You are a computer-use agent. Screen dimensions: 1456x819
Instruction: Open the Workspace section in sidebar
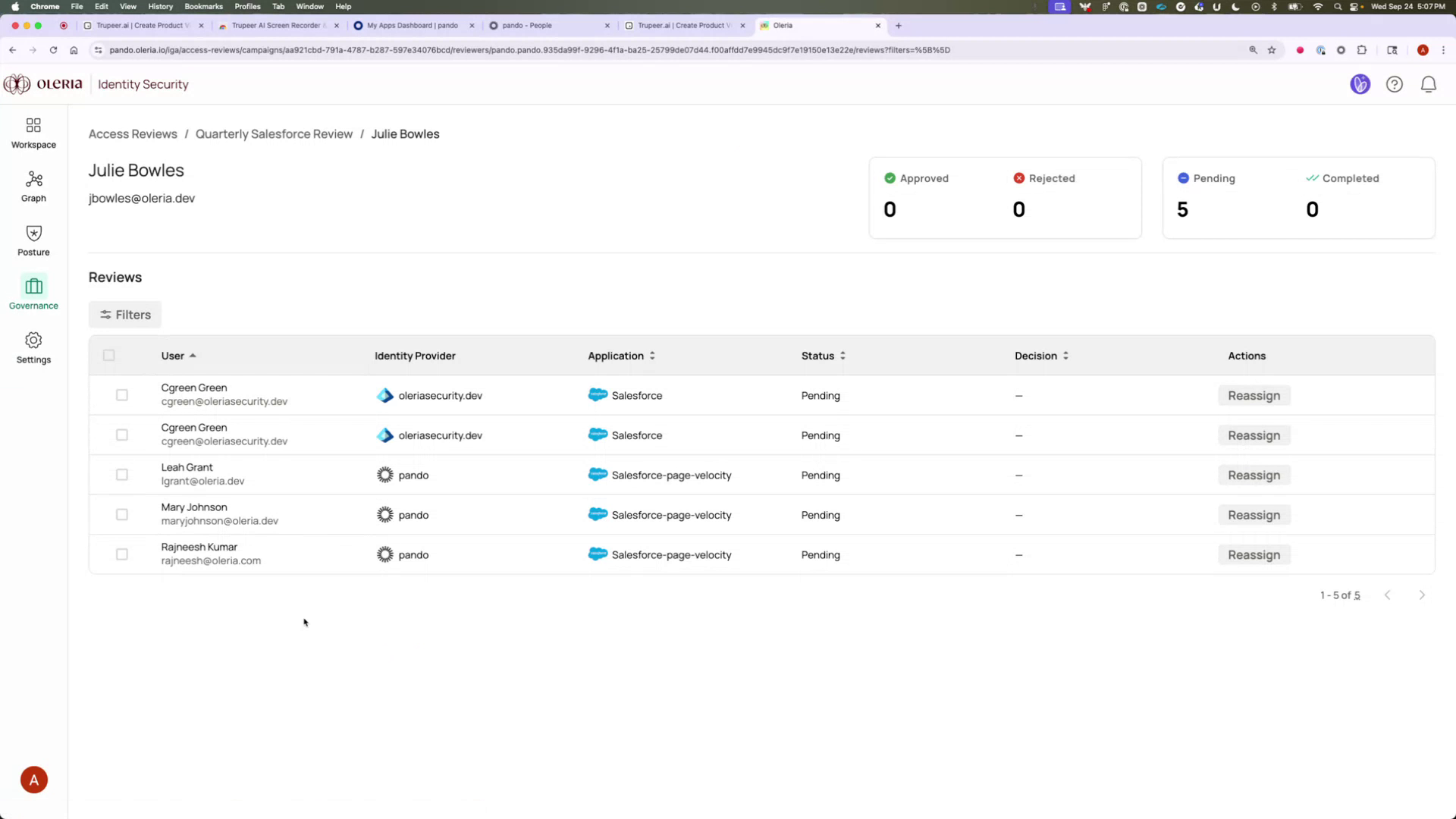(33, 132)
